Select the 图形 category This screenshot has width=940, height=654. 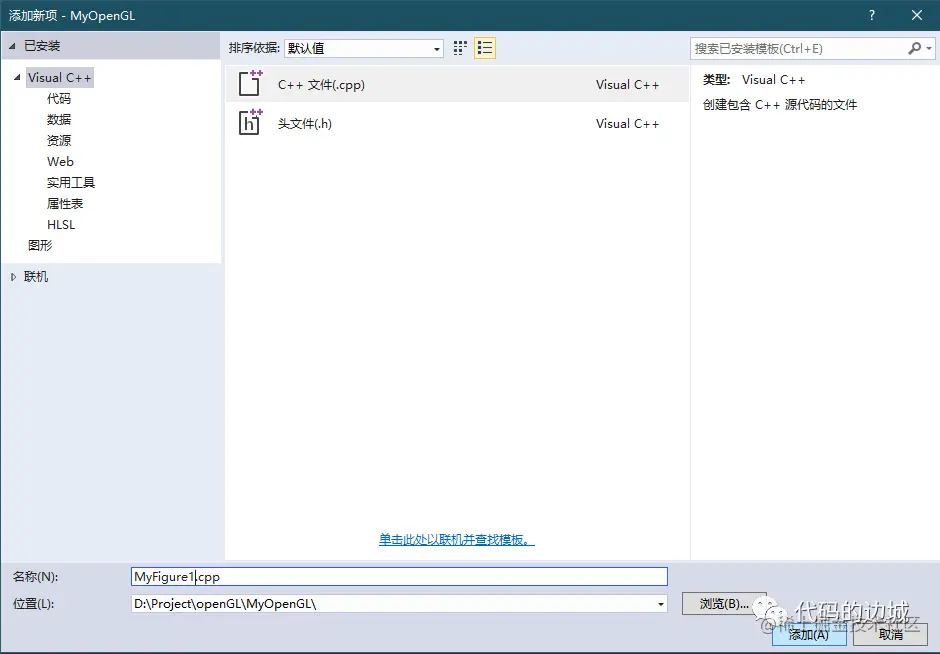pyautogui.click(x=40, y=245)
